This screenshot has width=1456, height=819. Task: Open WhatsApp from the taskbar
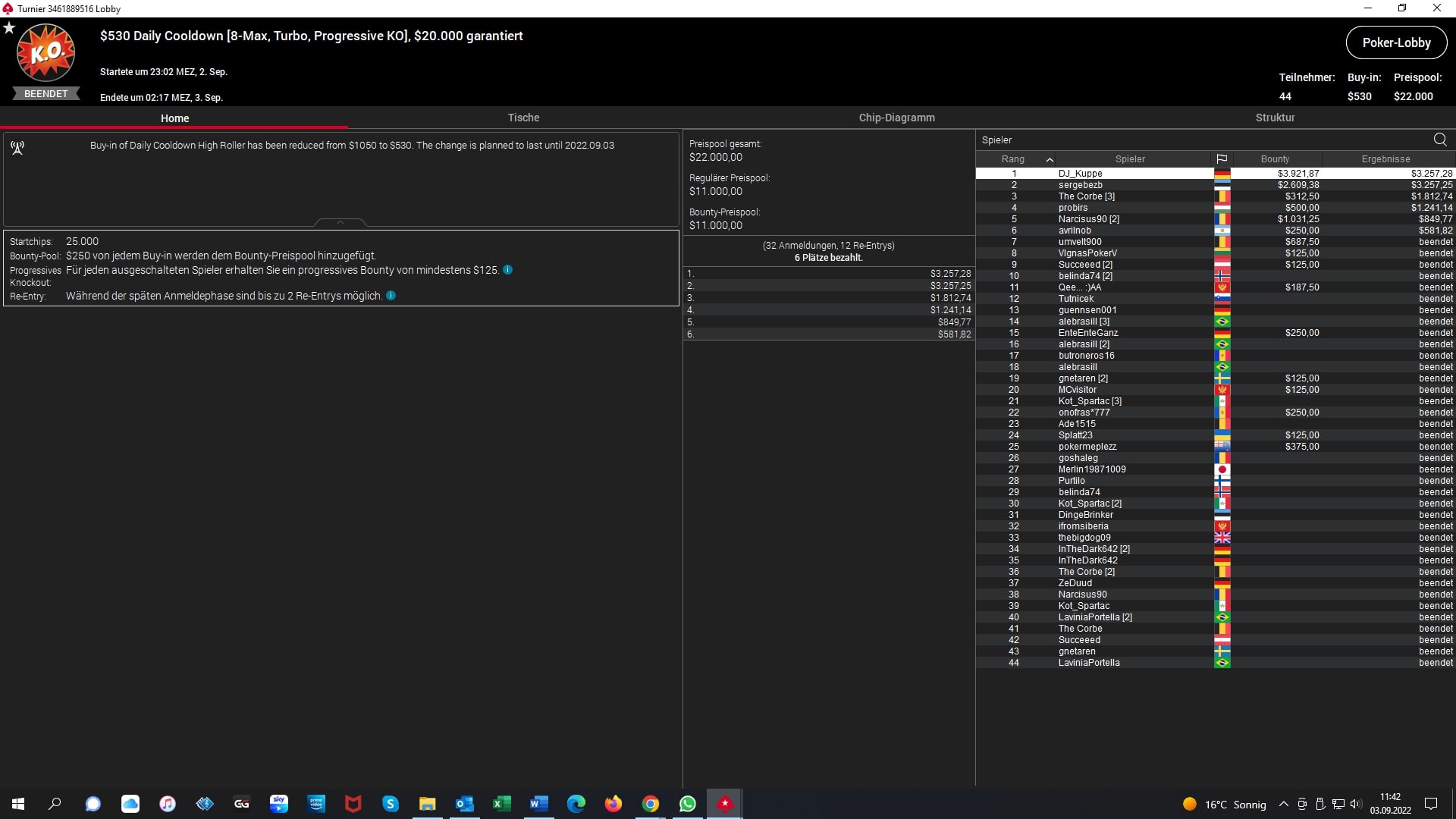[688, 804]
